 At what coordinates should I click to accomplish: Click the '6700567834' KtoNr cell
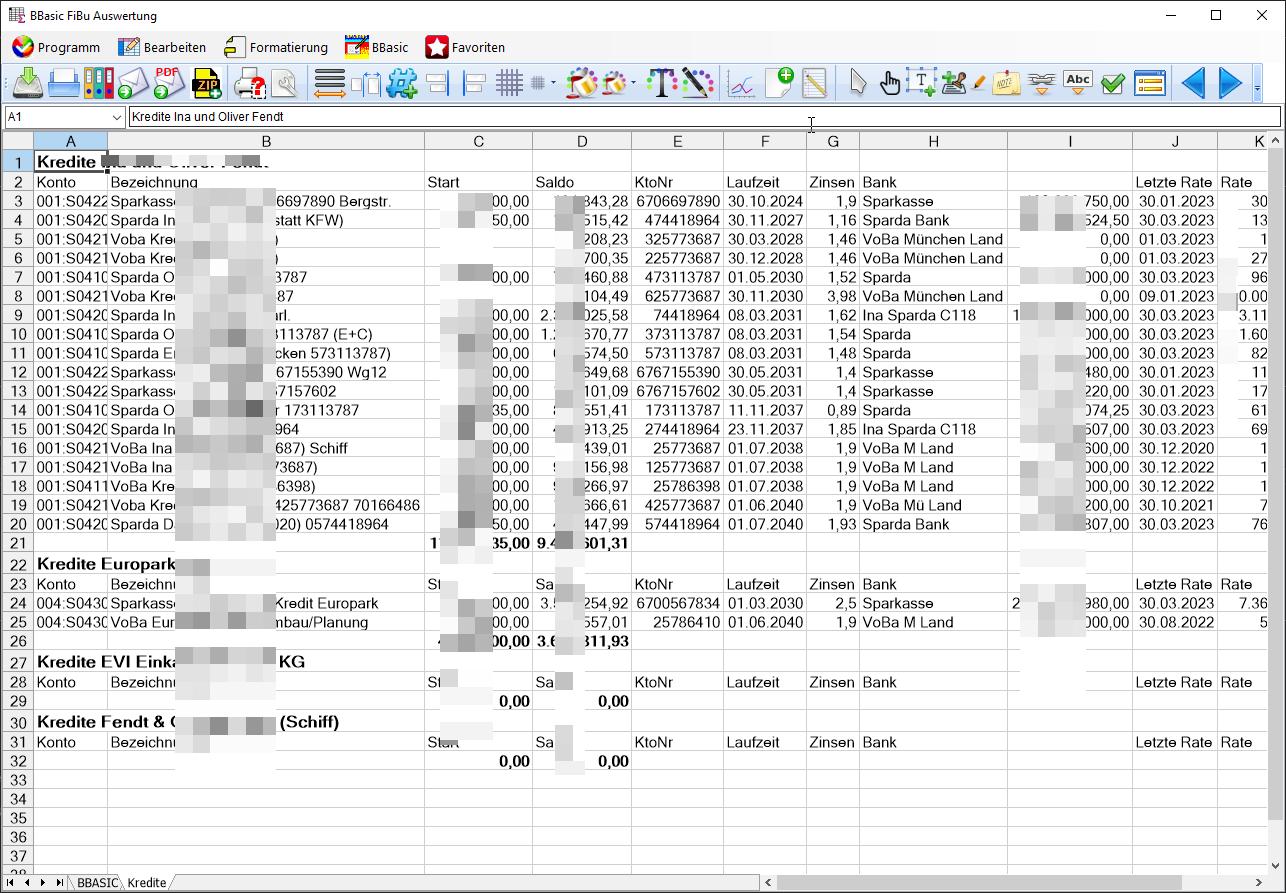tap(677, 603)
